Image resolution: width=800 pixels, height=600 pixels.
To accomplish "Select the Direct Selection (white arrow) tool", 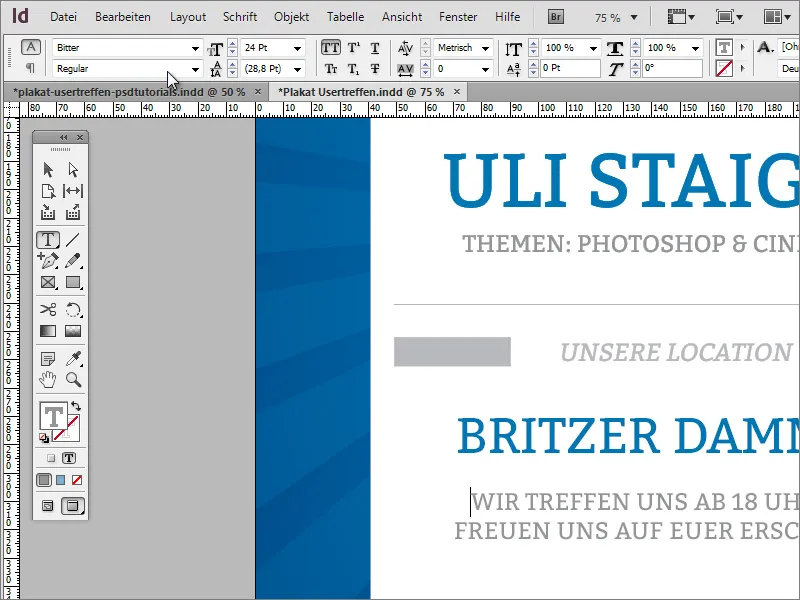I will click(x=73, y=169).
